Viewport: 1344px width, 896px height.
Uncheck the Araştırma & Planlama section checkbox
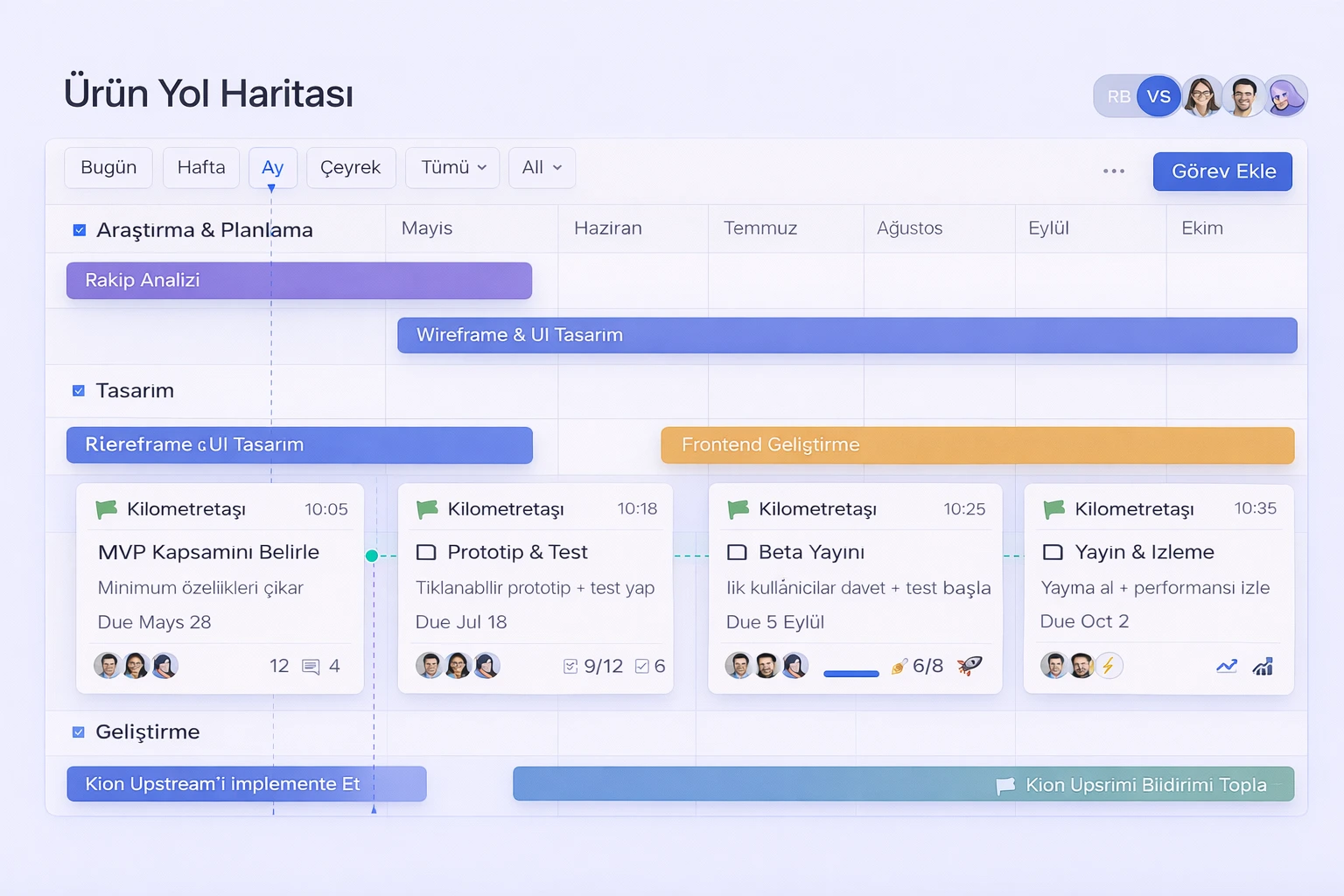[80, 230]
